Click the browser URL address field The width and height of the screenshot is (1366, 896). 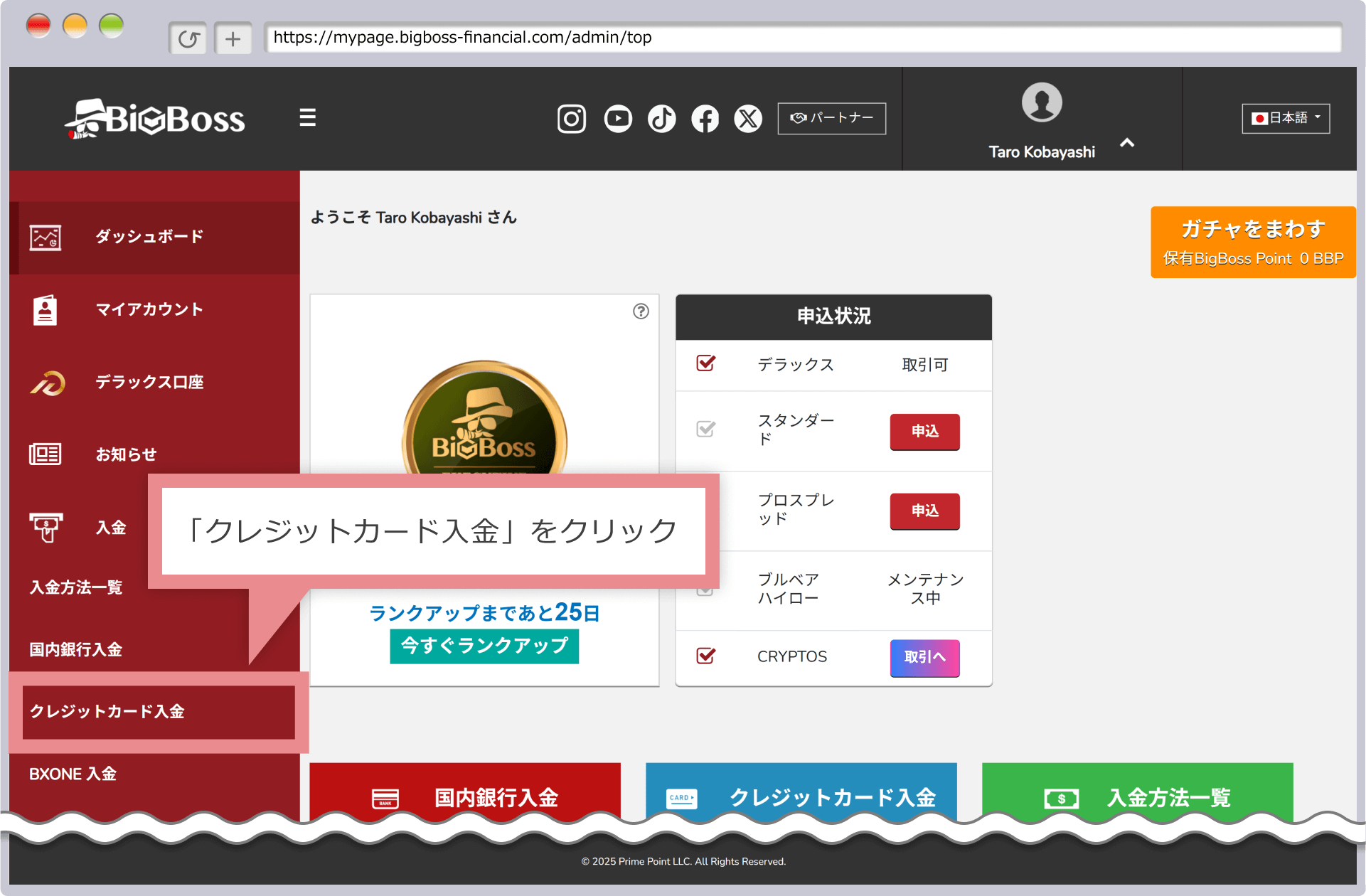click(802, 38)
